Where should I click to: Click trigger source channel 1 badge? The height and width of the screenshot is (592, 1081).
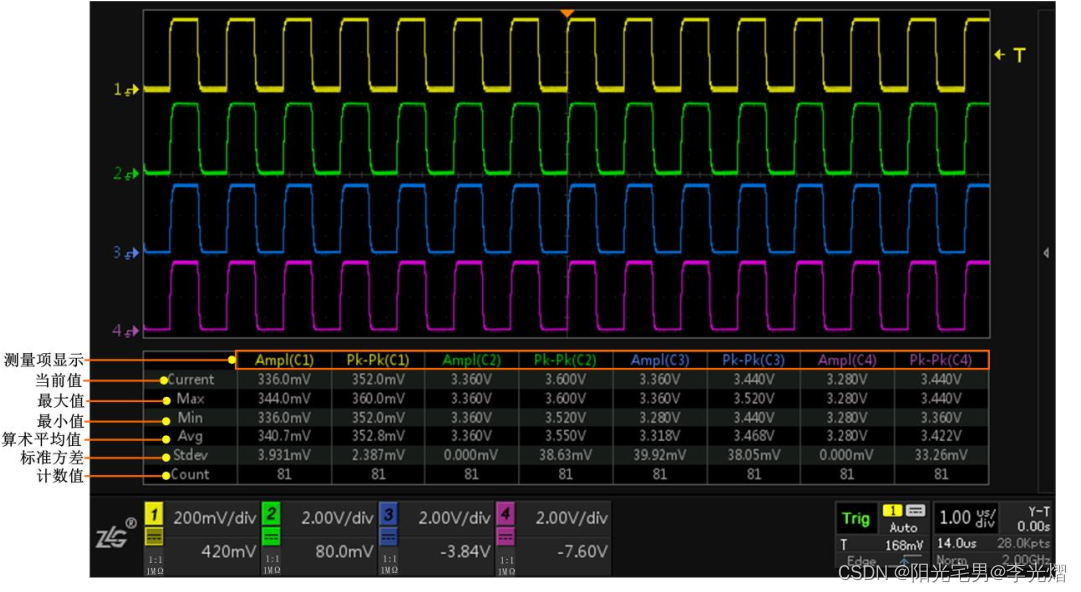[892, 511]
